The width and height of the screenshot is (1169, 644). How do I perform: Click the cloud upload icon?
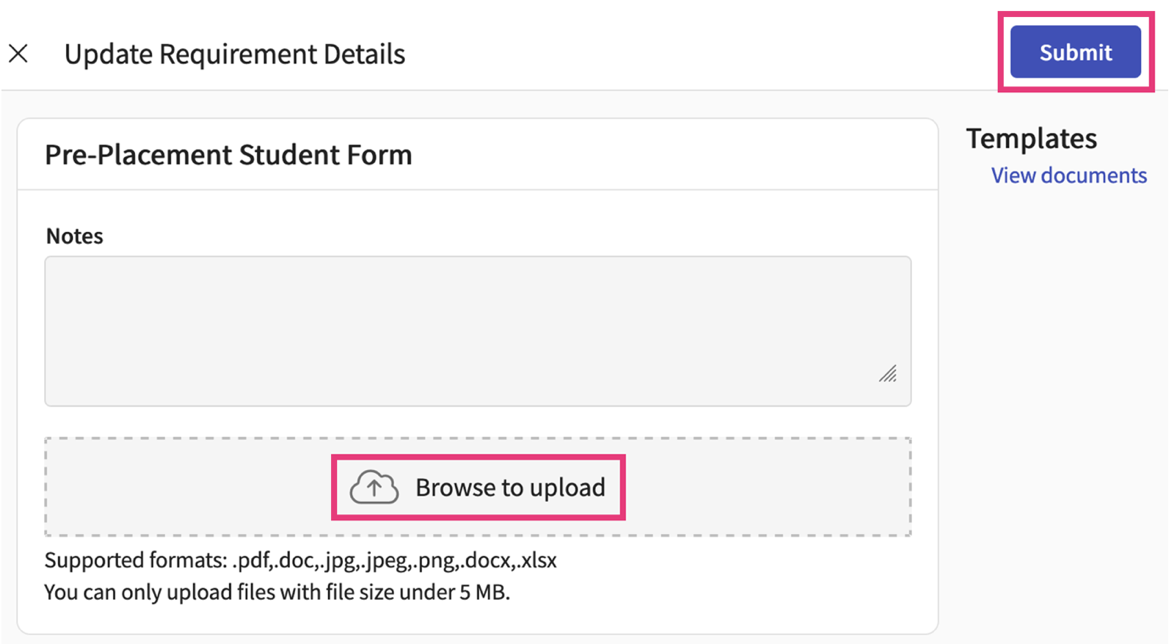tap(374, 488)
